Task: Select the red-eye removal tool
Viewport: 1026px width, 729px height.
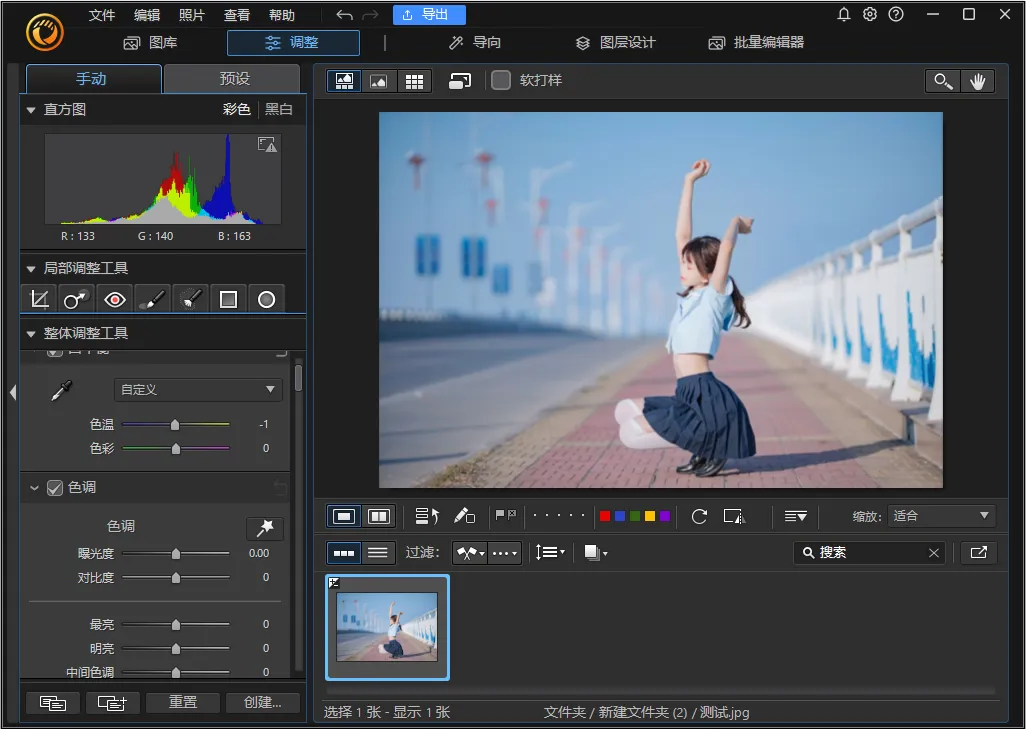Action: tap(115, 299)
